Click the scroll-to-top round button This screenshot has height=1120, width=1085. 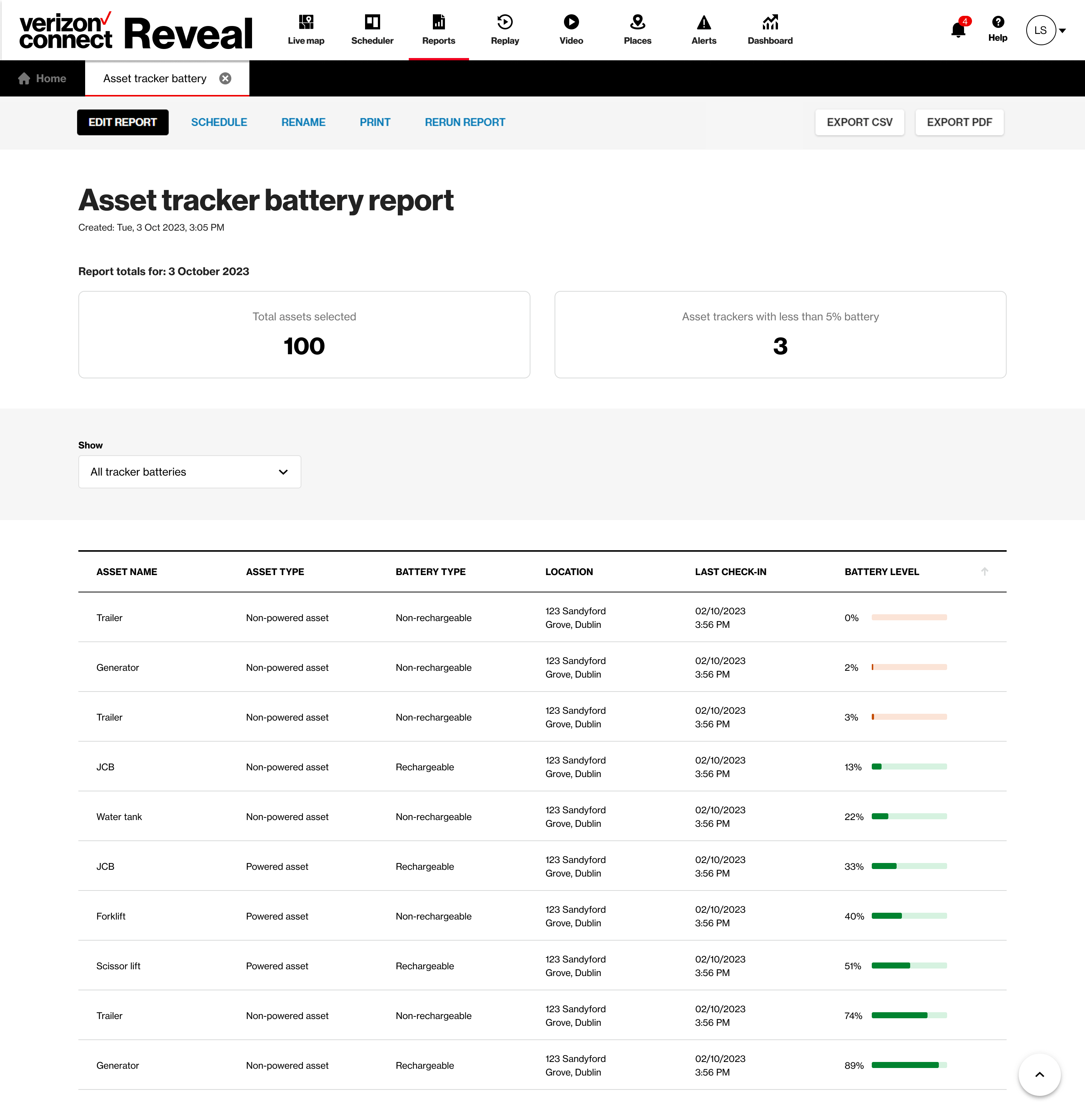[1039, 1075]
